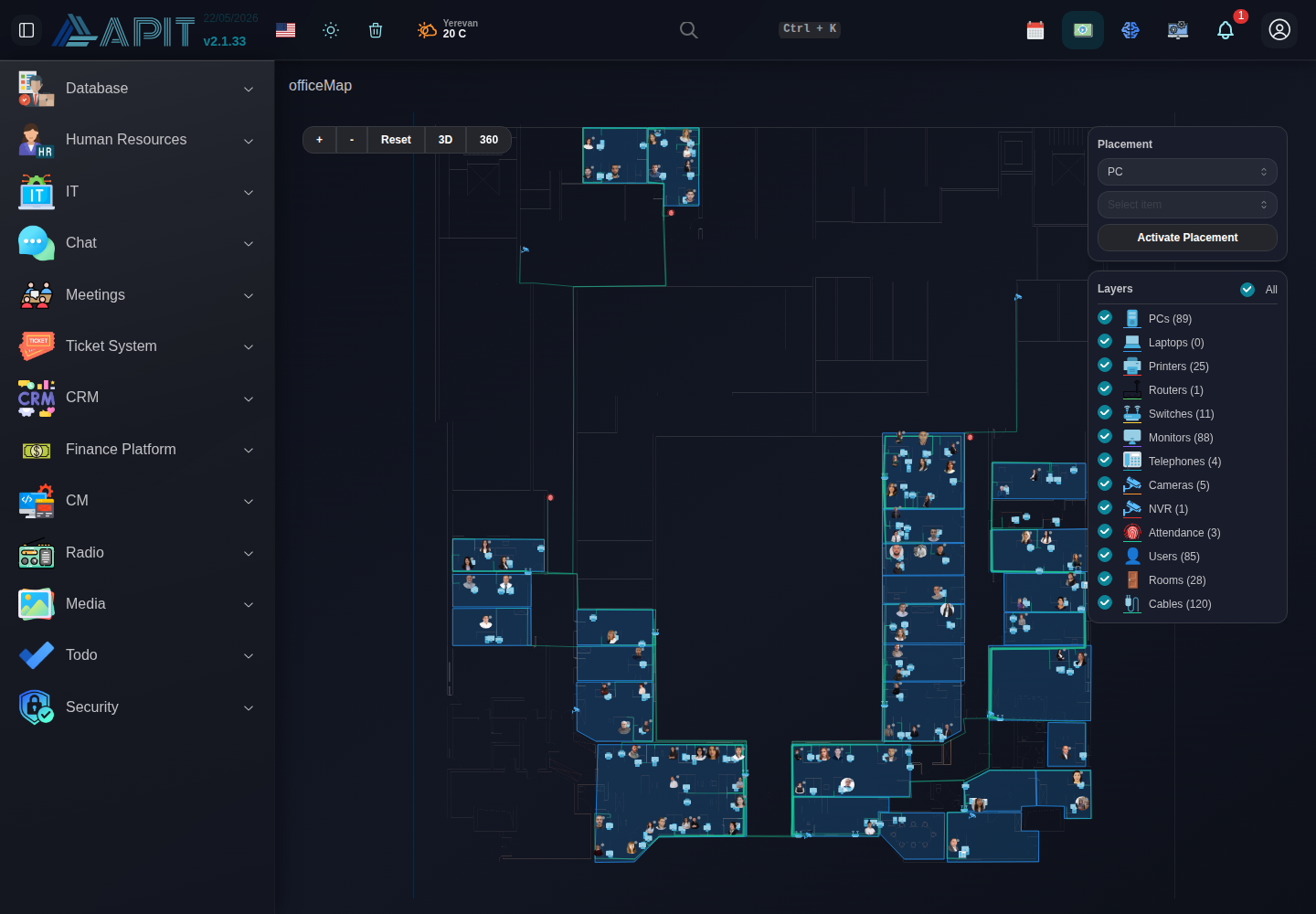Switch map to 3D view
This screenshot has width=1316, height=914.
click(x=445, y=140)
